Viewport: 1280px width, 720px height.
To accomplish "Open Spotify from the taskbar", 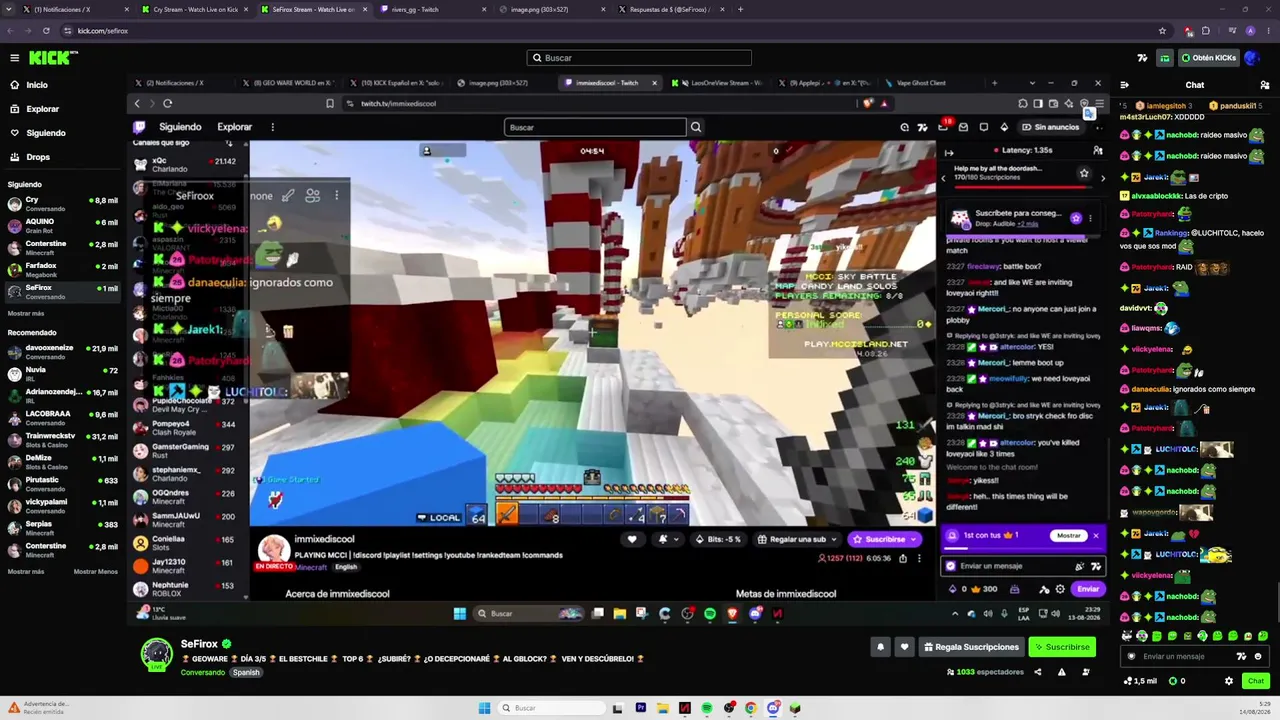I will (x=707, y=708).
